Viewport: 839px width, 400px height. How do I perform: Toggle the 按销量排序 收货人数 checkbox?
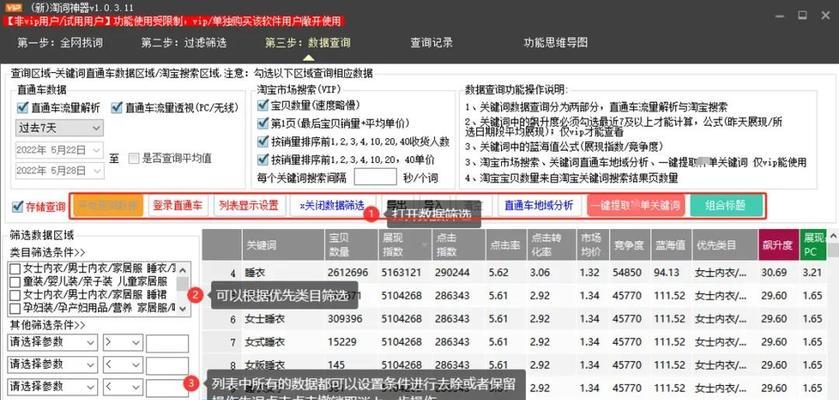click(262, 142)
